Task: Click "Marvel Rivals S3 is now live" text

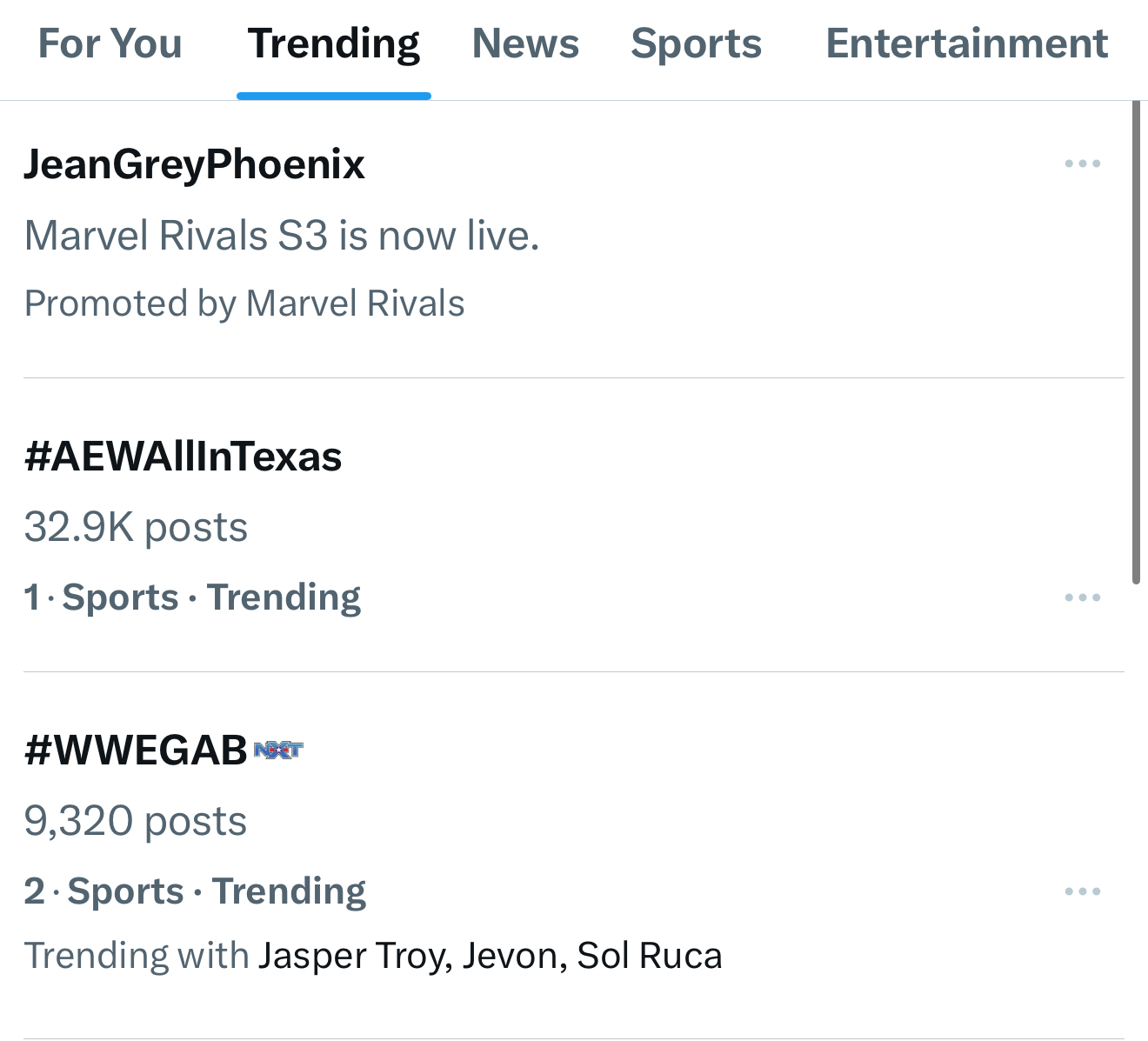Action: pyautogui.click(x=282, y=236)
